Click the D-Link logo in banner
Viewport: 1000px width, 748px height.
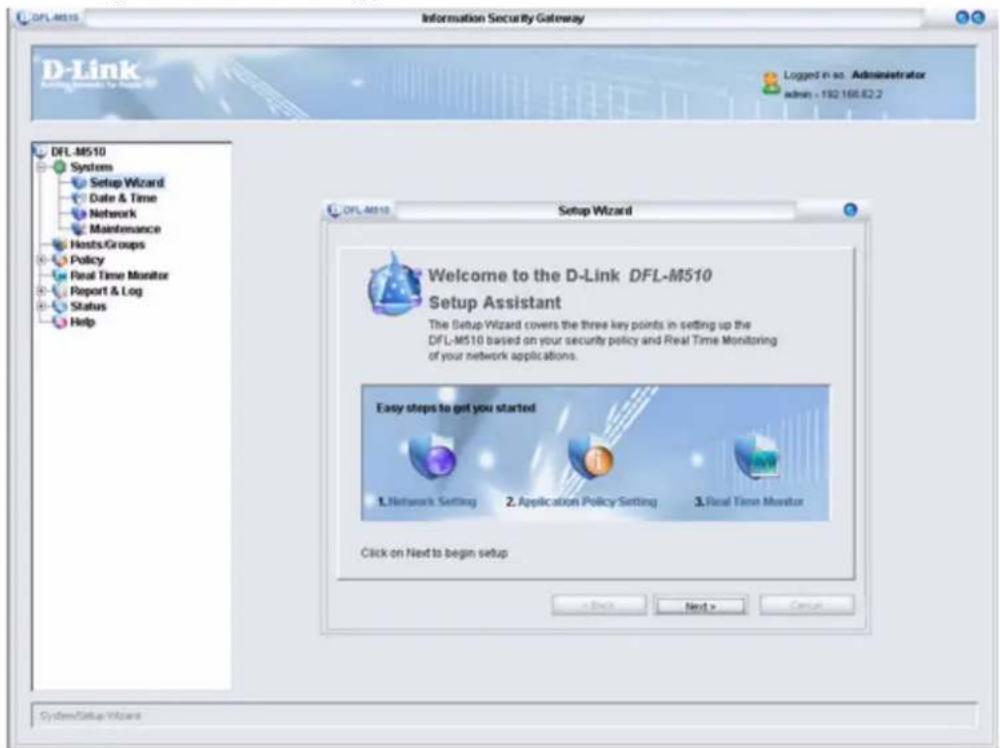coord(91,73)
